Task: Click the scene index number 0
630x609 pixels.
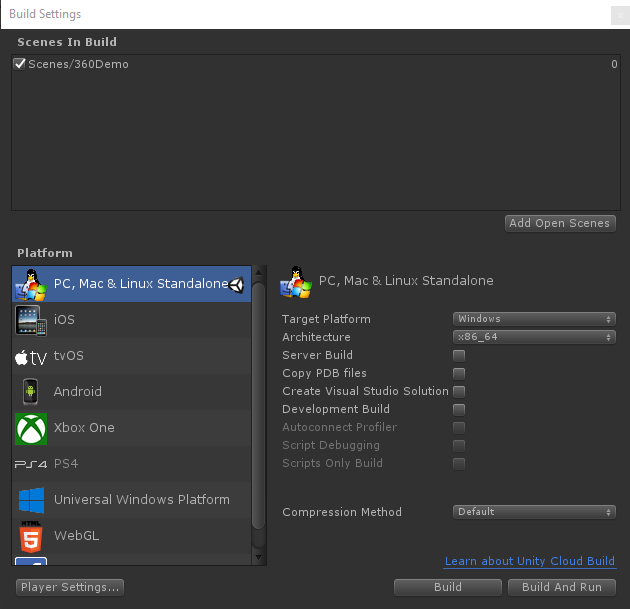Action: coord(614,64)
